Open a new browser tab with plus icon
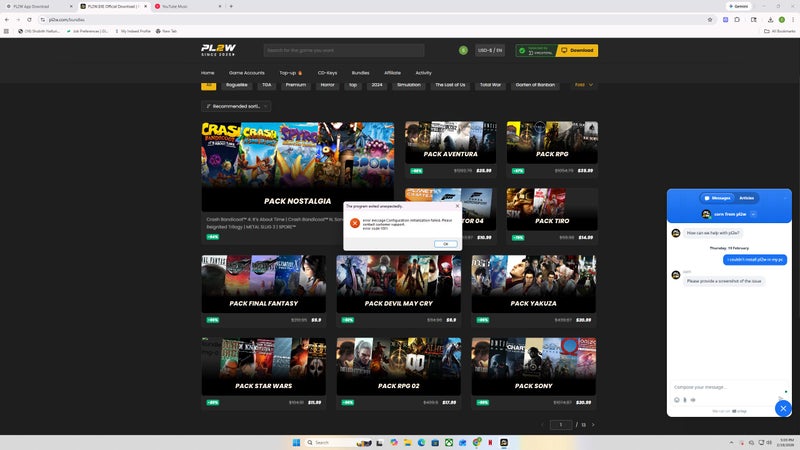This screenshot has height=450, width=800. tap(231, 6)
